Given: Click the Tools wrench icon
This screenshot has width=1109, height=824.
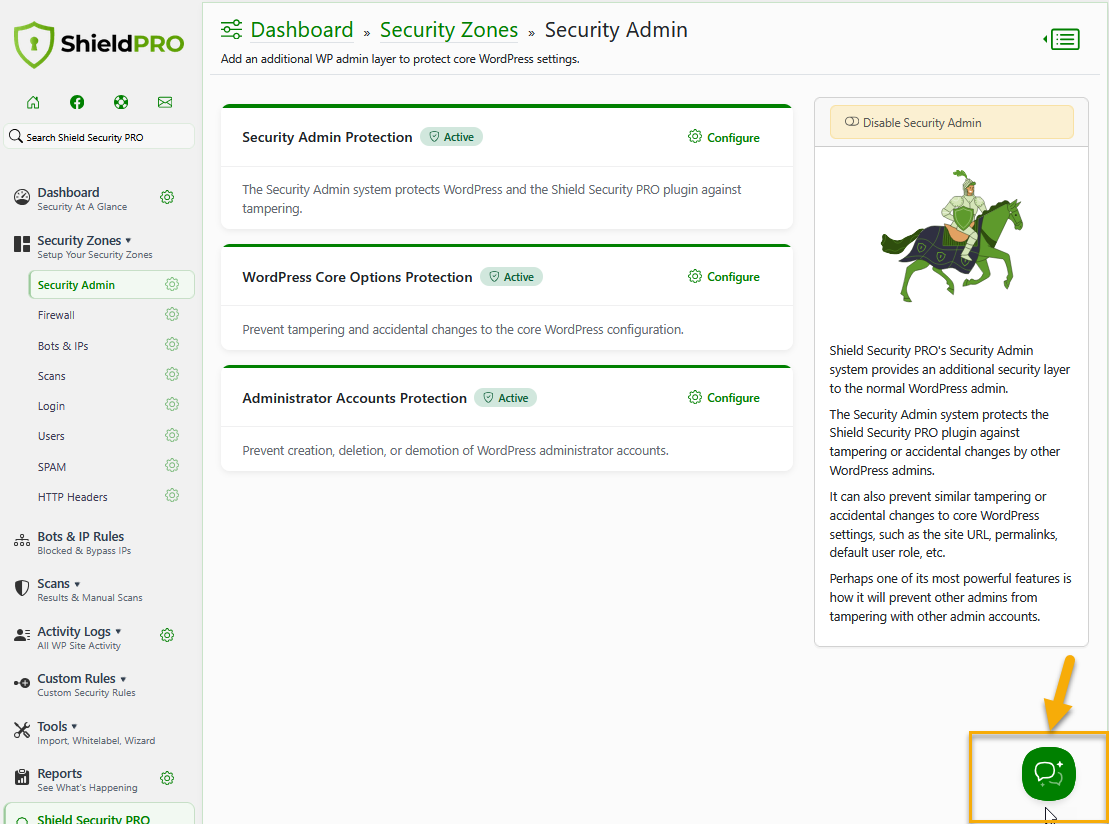Looking at the screenshot, I should tap(22, 731).
